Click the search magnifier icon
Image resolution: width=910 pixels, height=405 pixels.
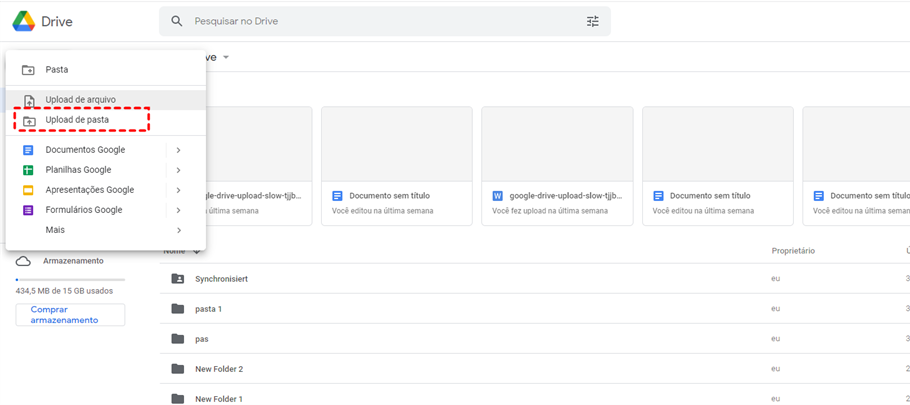click(177, 21)
